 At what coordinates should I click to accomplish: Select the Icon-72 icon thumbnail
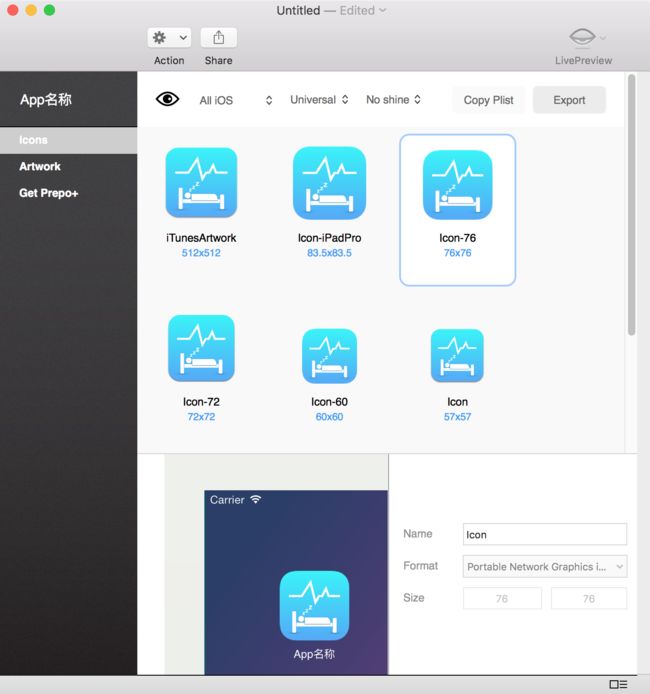click(x=201, y=348)
